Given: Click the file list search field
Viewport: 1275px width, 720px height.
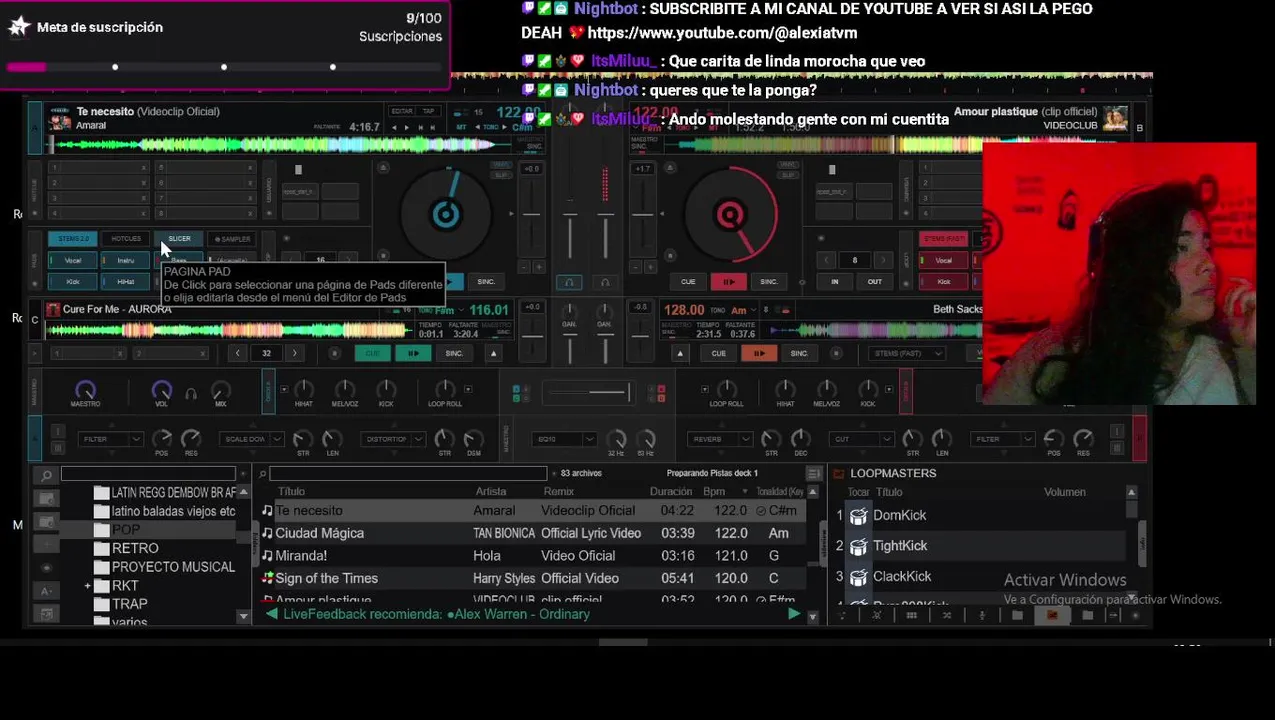Looking at the screenshot, I should (x=408, y=473).
